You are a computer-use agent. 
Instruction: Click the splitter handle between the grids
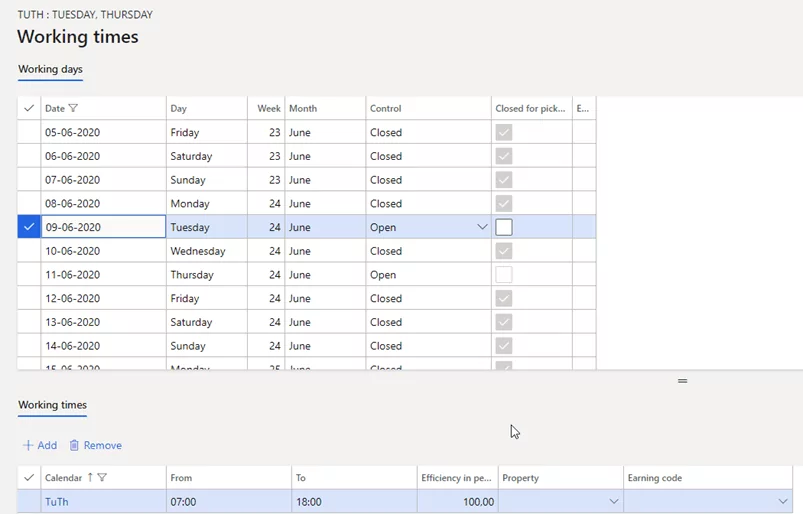pyautogui.click(x=682, y=381)
